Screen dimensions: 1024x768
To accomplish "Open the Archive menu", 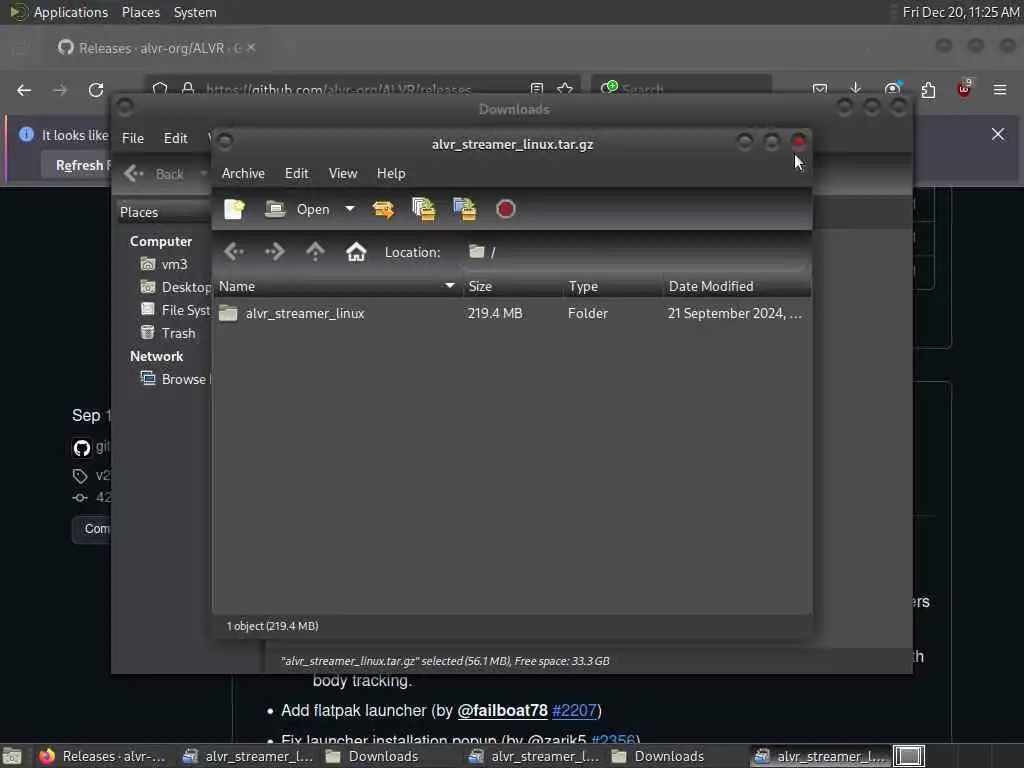I will [x=243, y=173].
